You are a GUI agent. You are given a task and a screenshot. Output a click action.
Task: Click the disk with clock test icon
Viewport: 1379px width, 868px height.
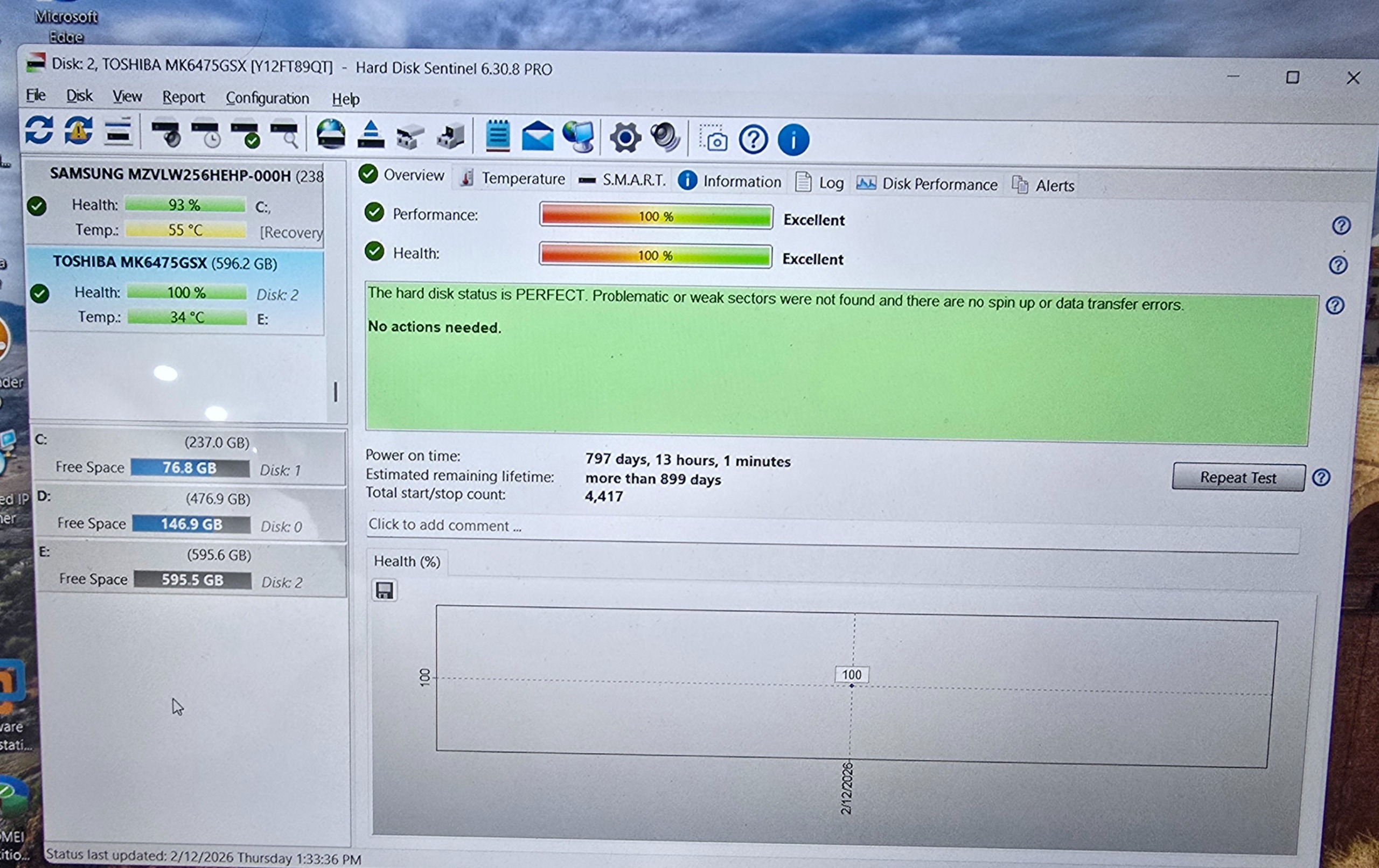click(x=206, y=134)
